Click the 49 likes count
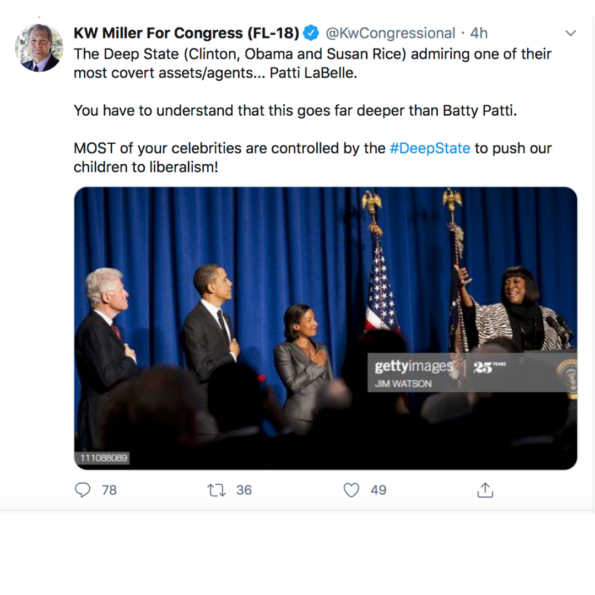Image resolution: width=595 pixels, height=595 pixels. pos(378,490)
